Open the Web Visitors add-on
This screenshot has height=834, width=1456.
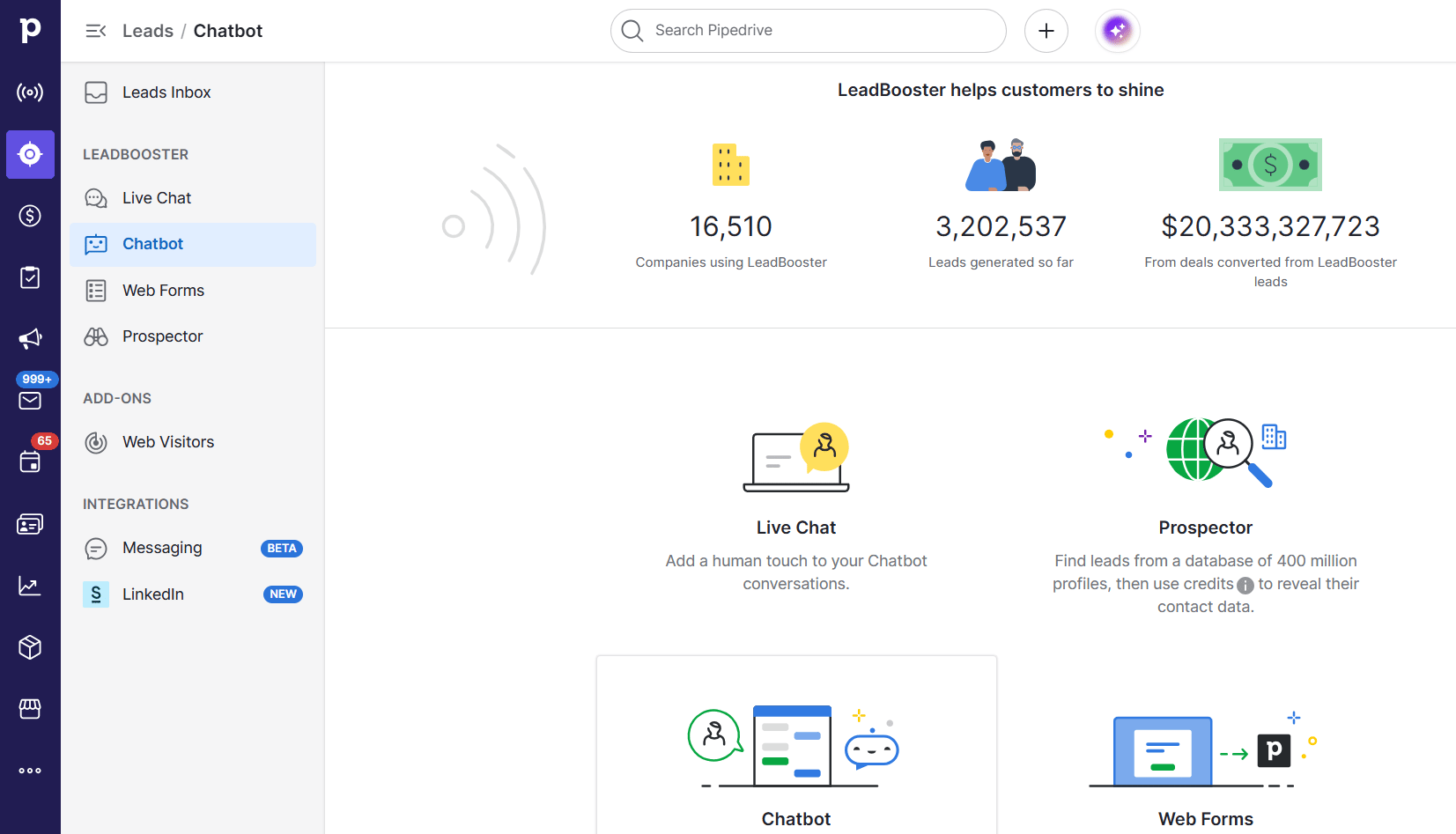click(x=167, y=441)
